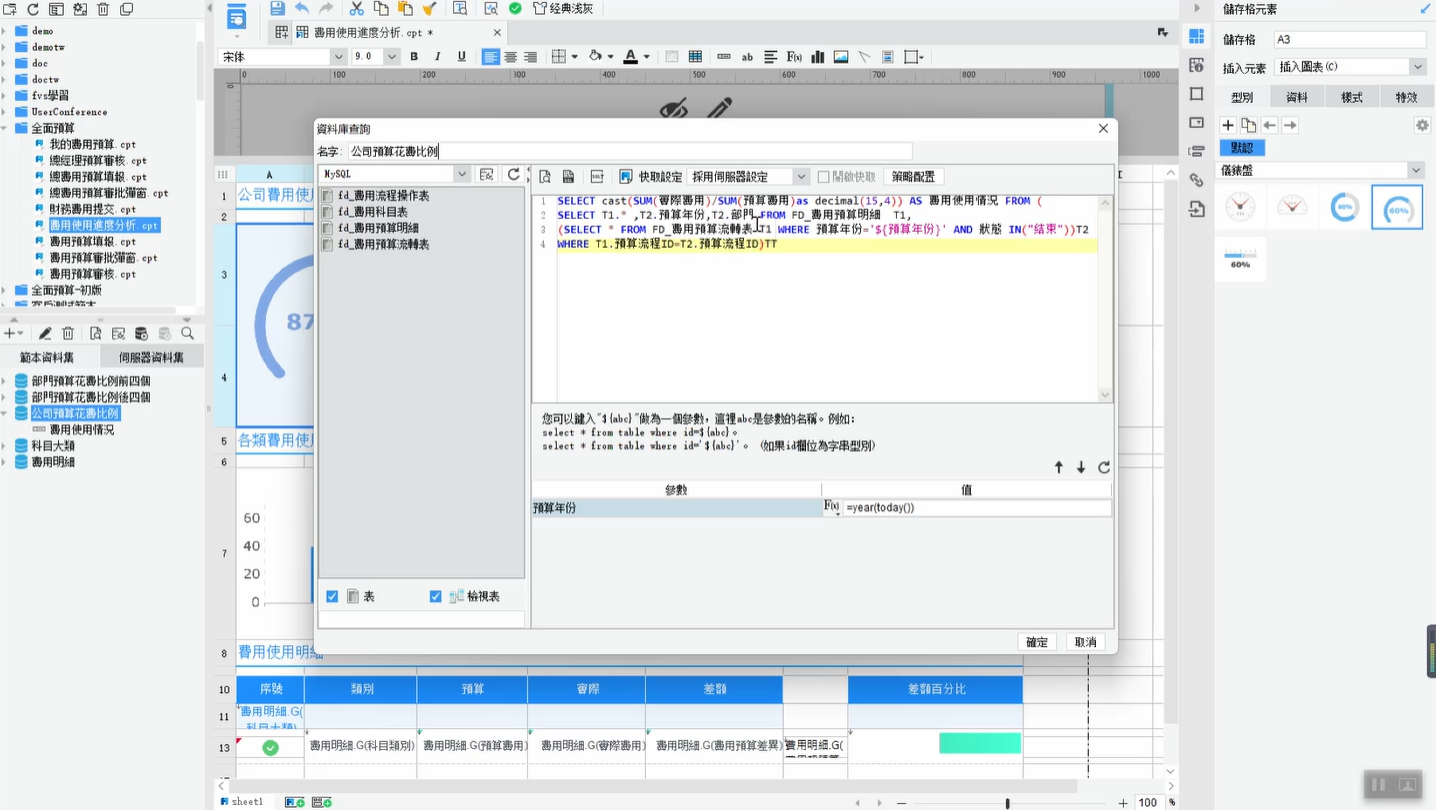Toggle italic formatting
The image size is (1444, 810).
click(x=437, y=57)
